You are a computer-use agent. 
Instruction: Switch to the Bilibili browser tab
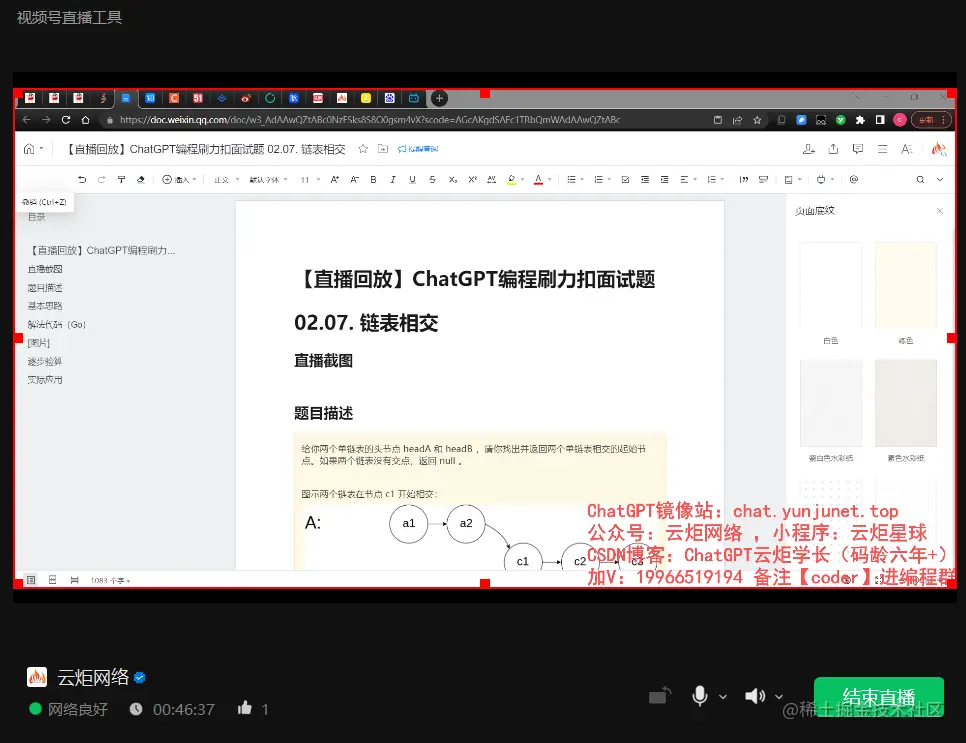coord(413,98)
